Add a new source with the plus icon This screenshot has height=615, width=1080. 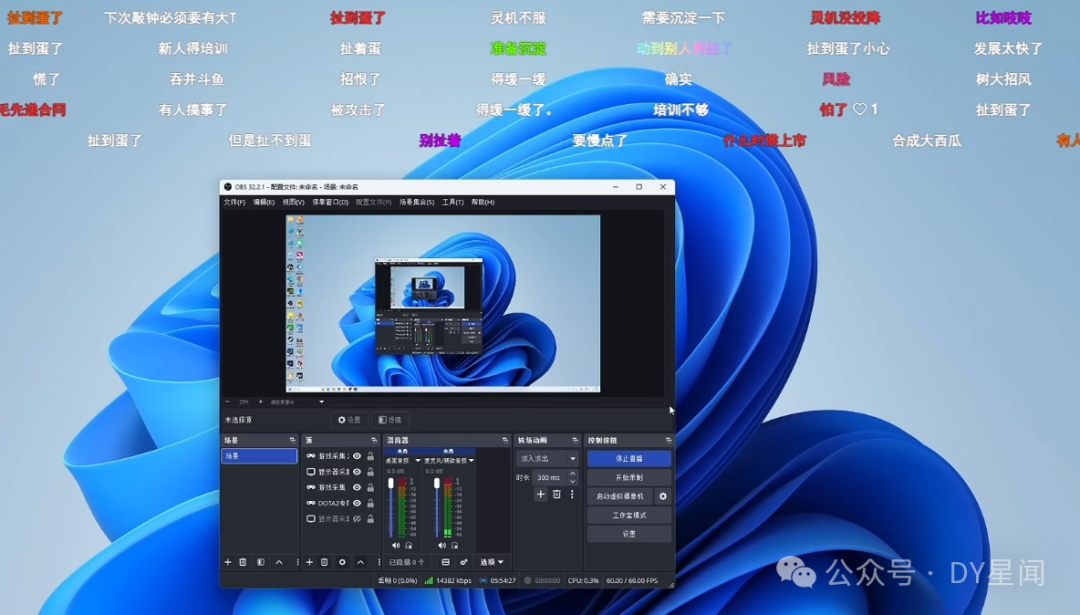[x=309, y=562]
